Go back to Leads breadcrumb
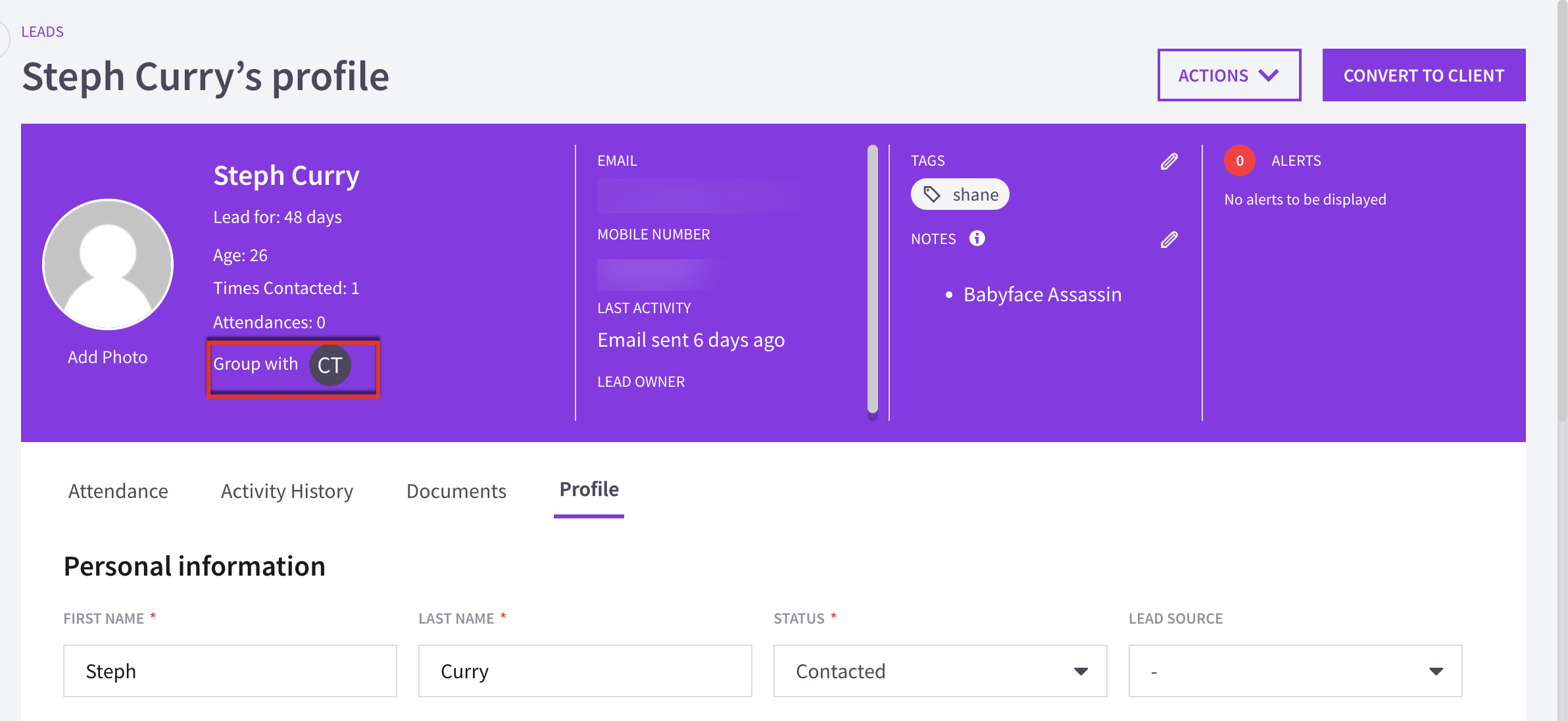1568x721 pixels. (x=42, y=32)
